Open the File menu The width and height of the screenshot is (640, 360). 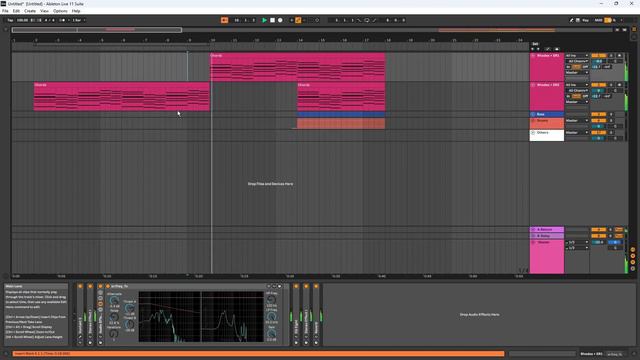5,11
